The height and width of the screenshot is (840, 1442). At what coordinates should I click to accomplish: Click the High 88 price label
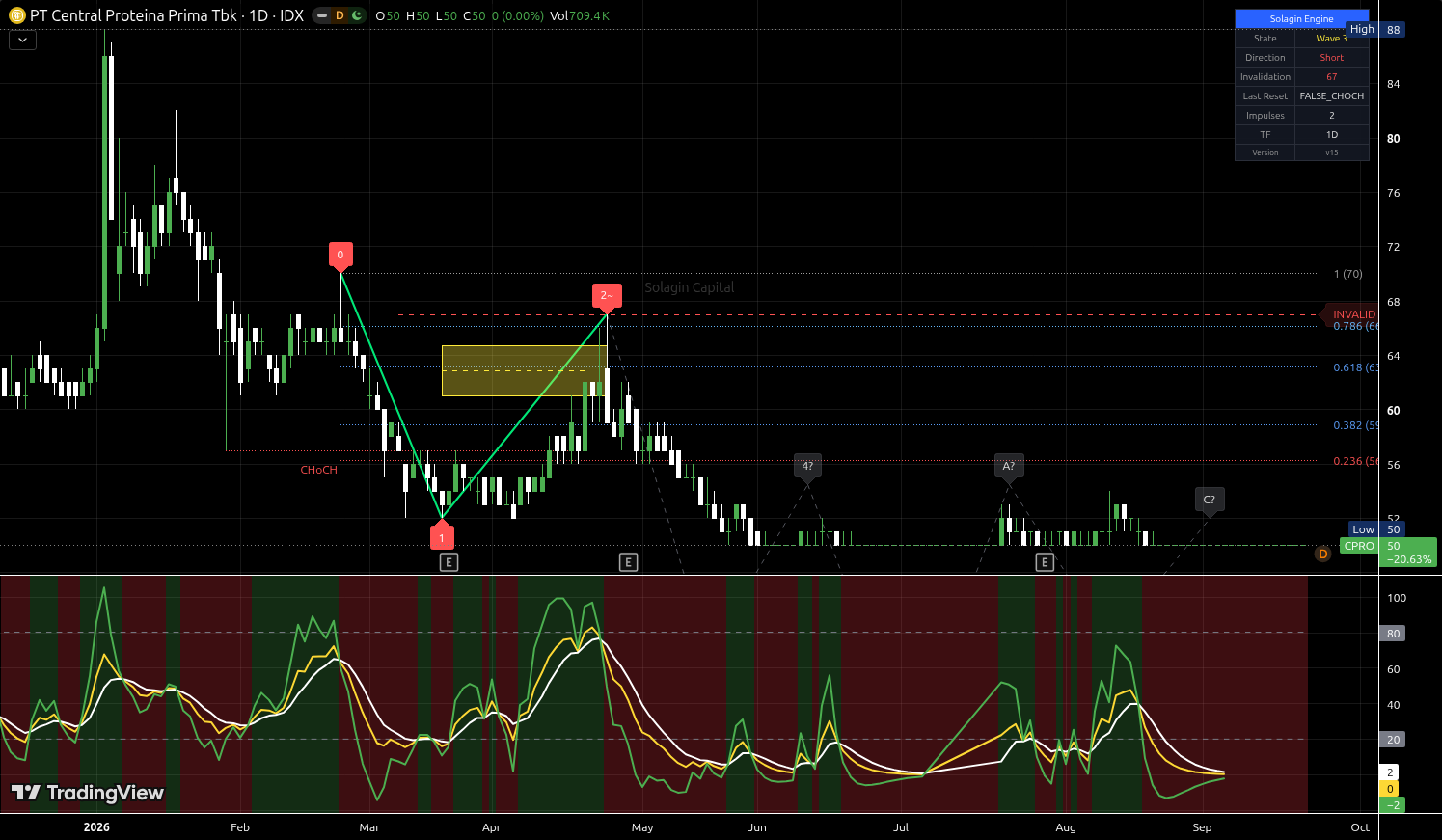[x=1376, y=30]
